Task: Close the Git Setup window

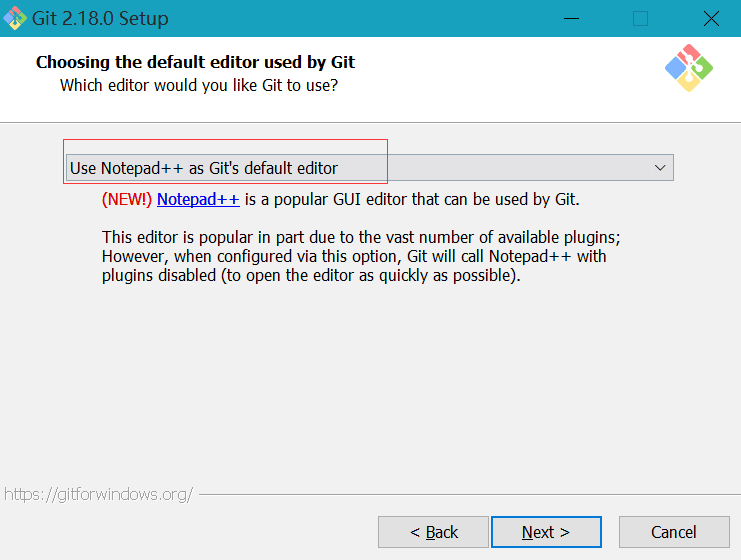Action: pyautogui.click(x=710, y=19)
